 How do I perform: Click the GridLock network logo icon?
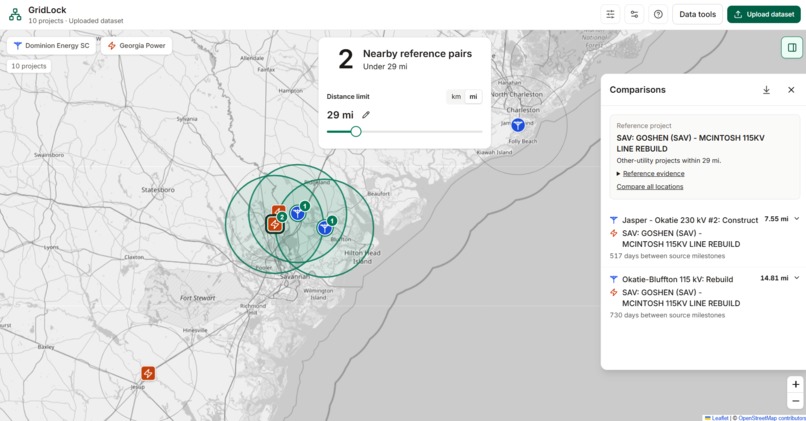[15, 14]
